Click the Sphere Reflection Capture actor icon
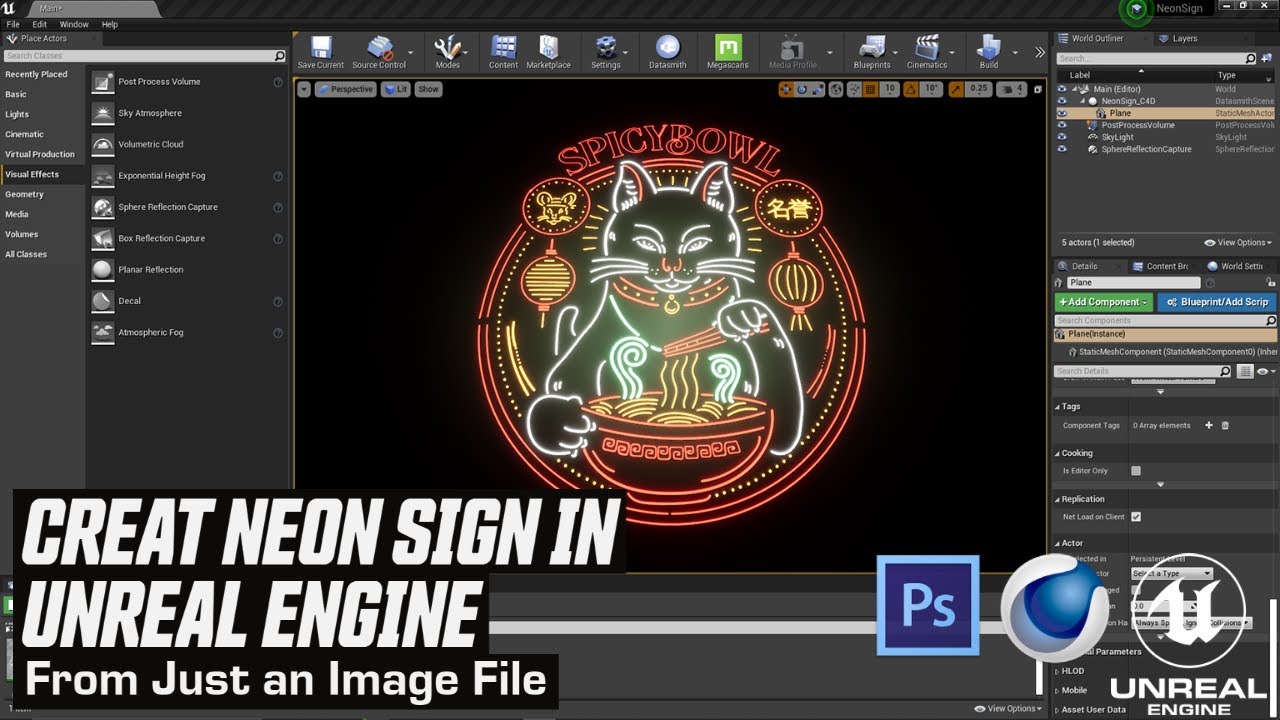The image size is (1280, 720). coord(102,207)
